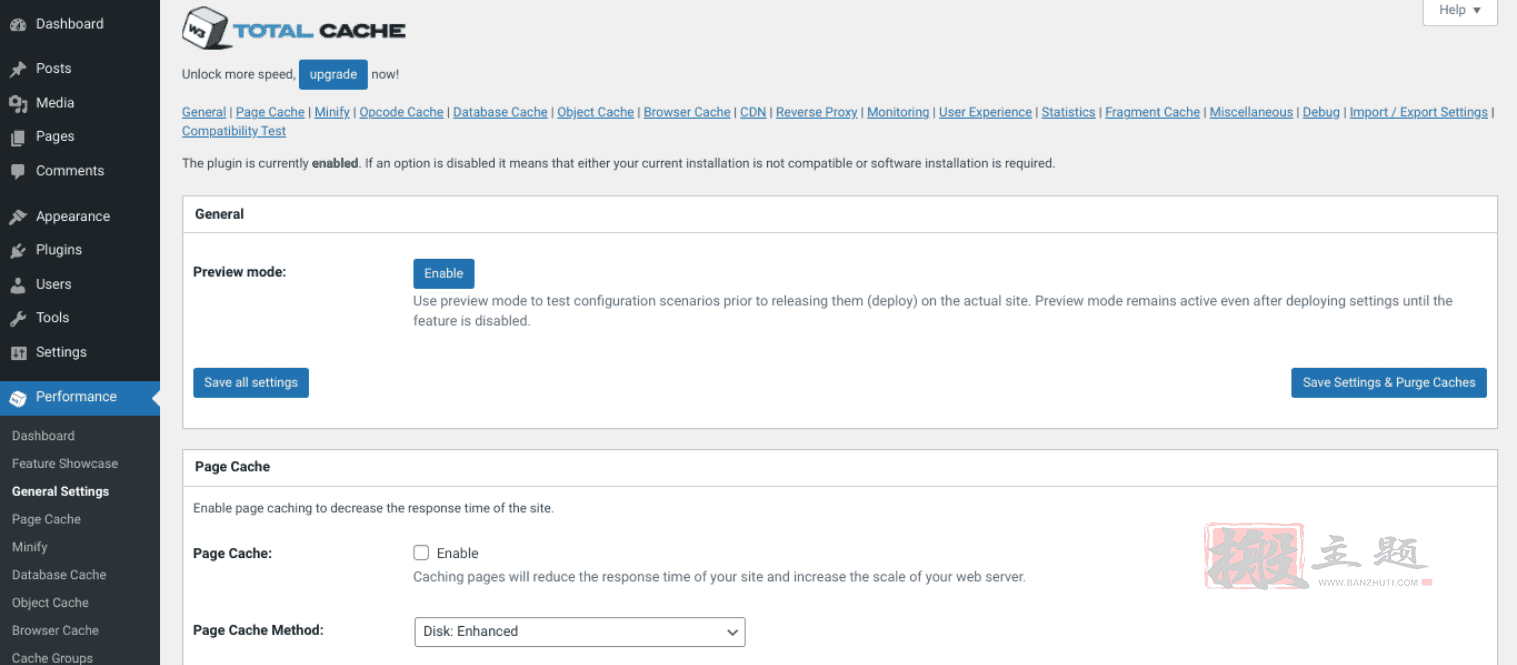Open Performance Dashboard submenu item
This screenshot has height=665, width=1517.
click(x=43, y=436)
